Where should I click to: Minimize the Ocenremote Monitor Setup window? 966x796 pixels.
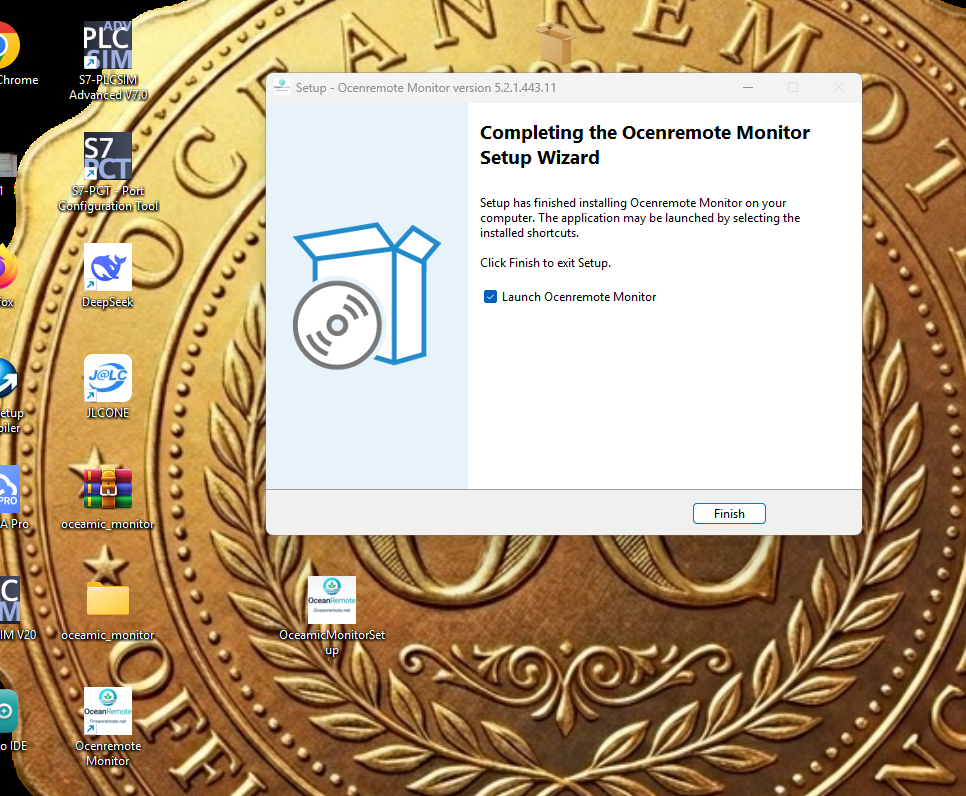[748, 87]
